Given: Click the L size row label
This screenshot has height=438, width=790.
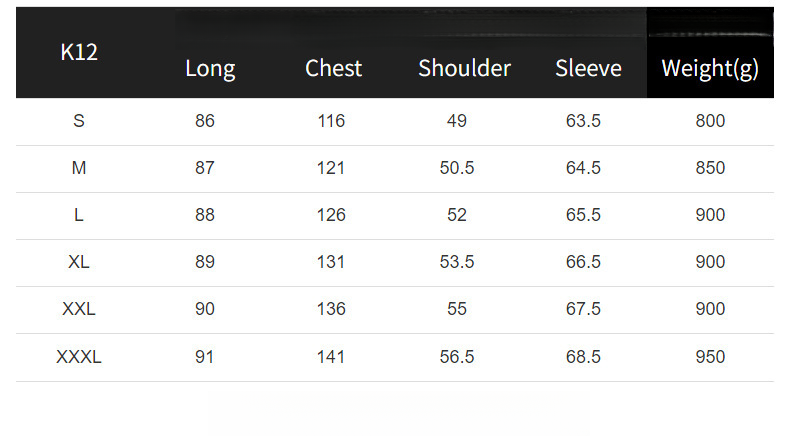Looking at the screenshot, I should point(79,215).
